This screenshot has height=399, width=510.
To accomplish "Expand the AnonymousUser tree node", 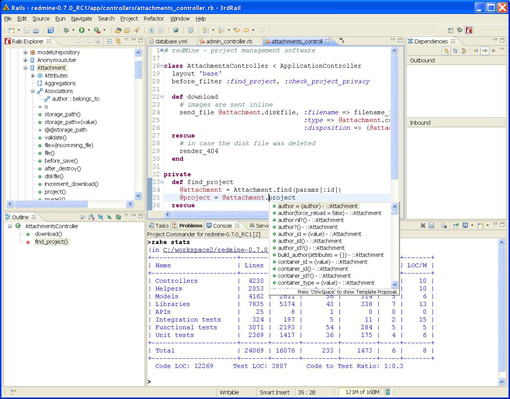I will [25, 60].
